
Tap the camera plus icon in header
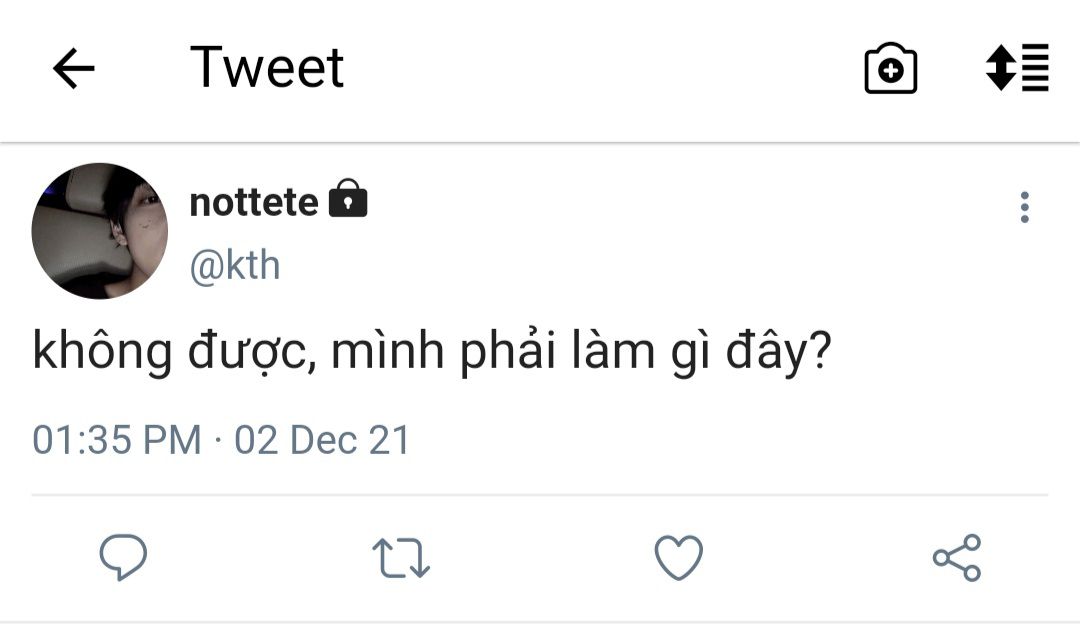click(x=890, y=69)
